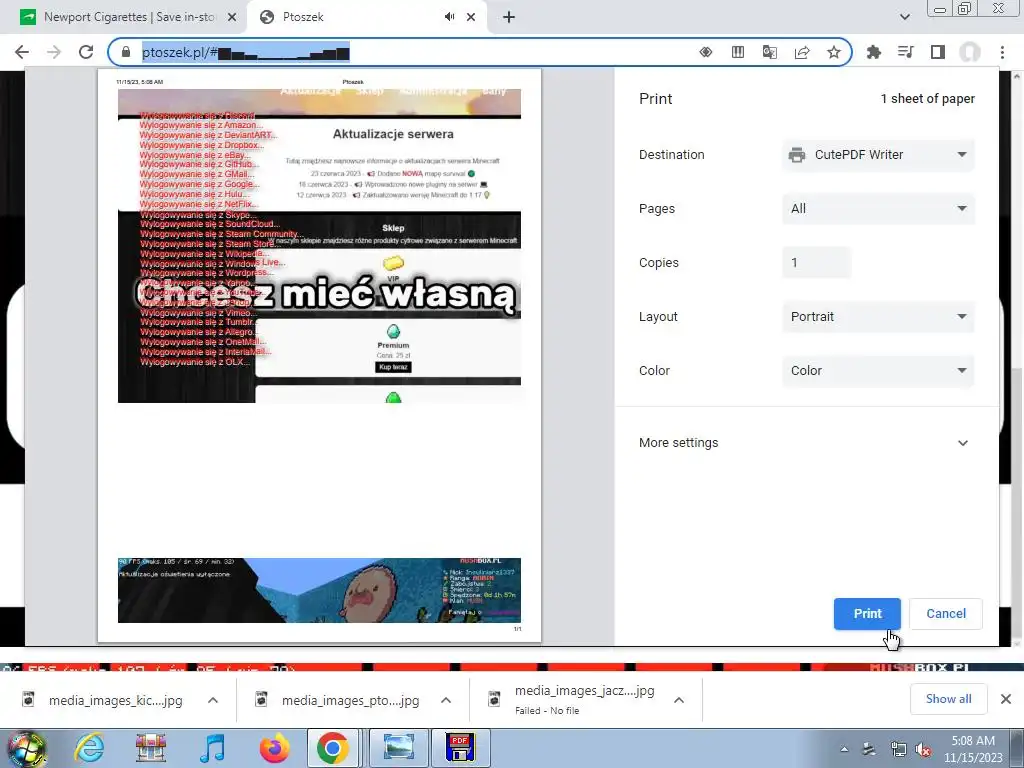The image size is (1024, 768).
Task: Open a new tab with plus button
Action: tap(509, 17)
